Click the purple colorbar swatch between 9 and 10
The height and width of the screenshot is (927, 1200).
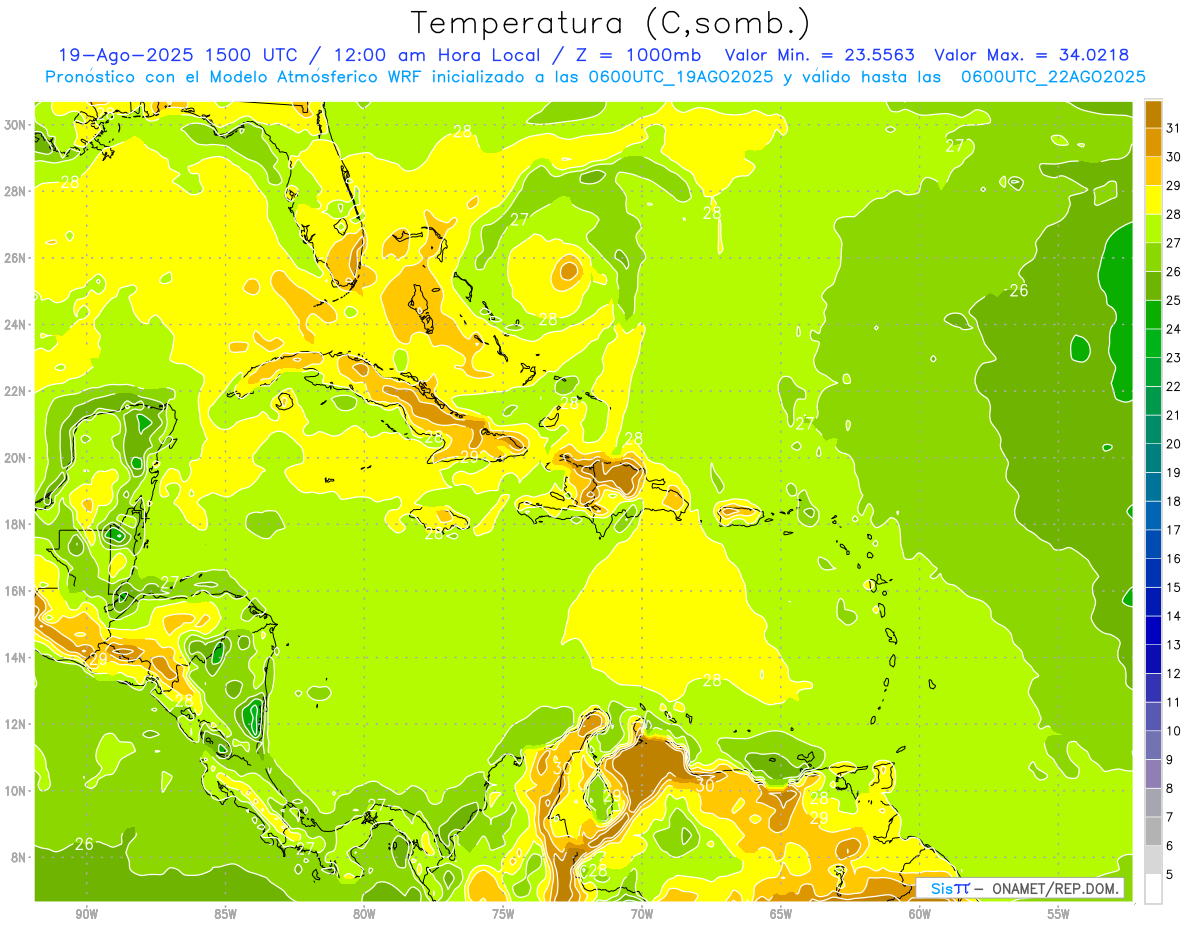pyautogui.click(x=1153, y=745)
